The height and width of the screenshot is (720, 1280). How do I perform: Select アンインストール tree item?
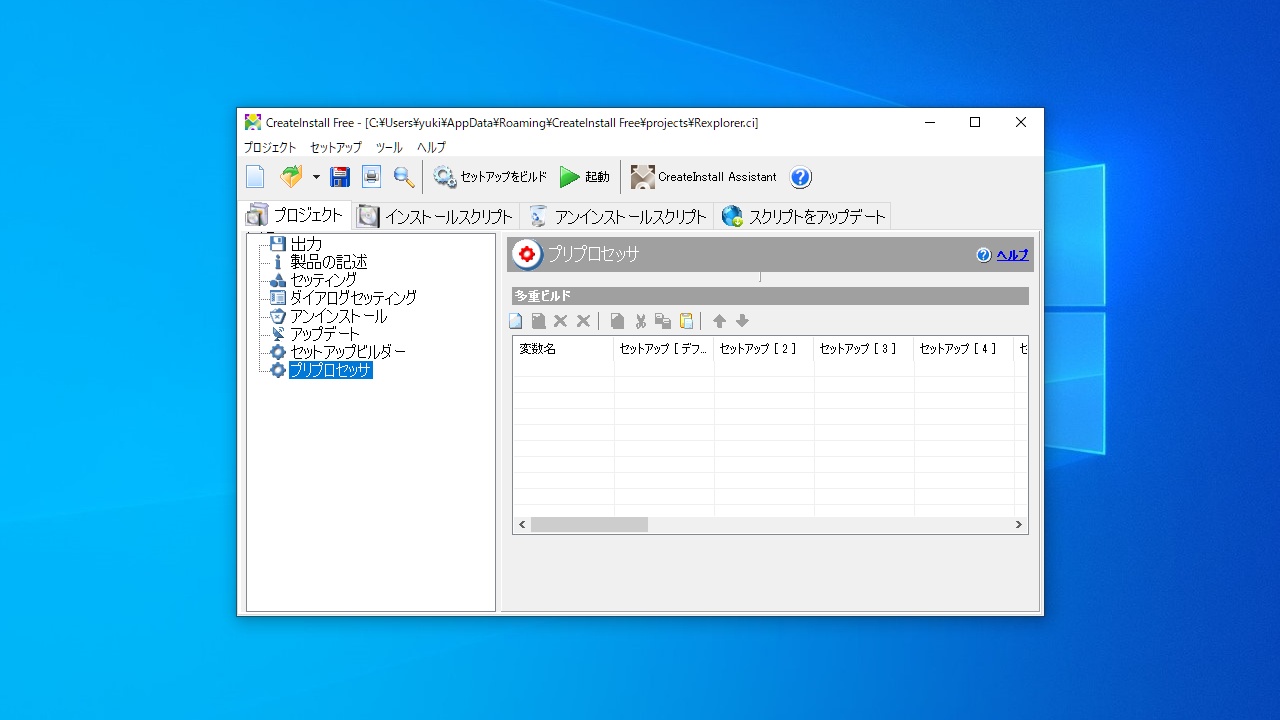pyautogui.click(x=339, y=316)
